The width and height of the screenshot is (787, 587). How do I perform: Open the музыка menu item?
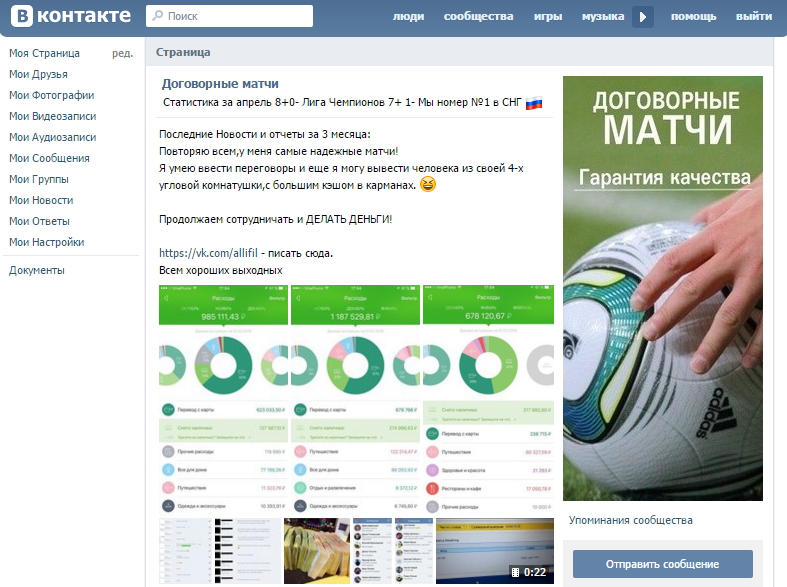click(603, 16)
